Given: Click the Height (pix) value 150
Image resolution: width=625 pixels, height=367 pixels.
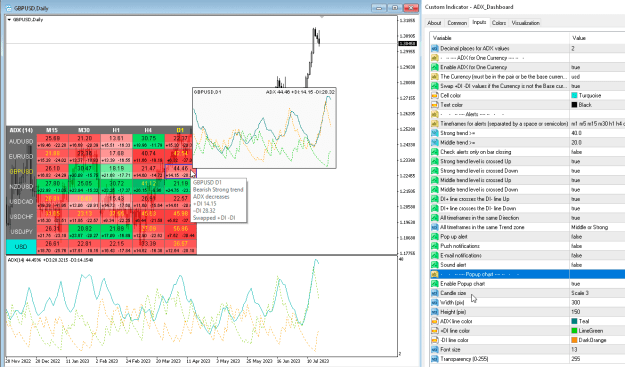Looking at the screenshot, I should pyautogui.click(x=576, y=312).
